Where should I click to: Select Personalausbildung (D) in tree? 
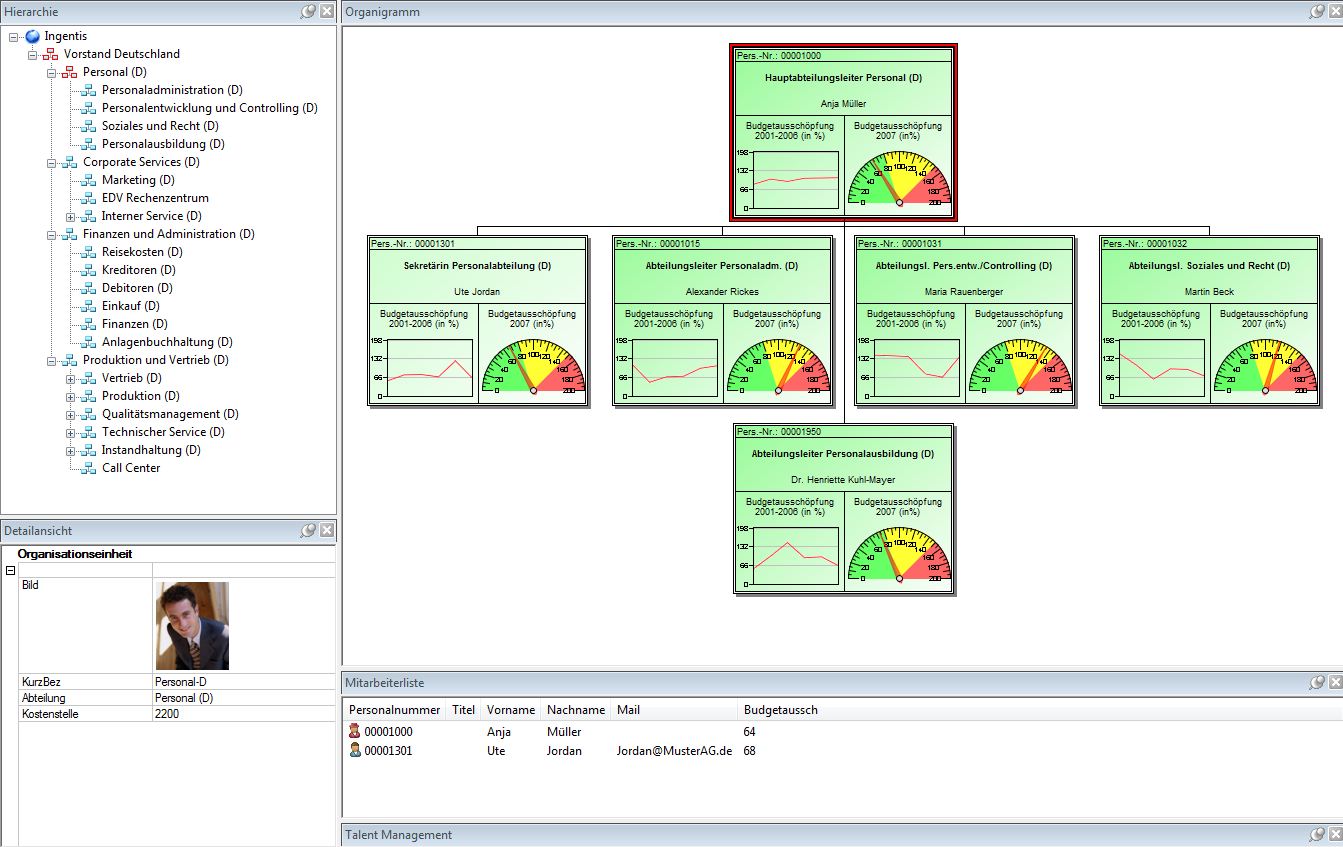[163, 144]
